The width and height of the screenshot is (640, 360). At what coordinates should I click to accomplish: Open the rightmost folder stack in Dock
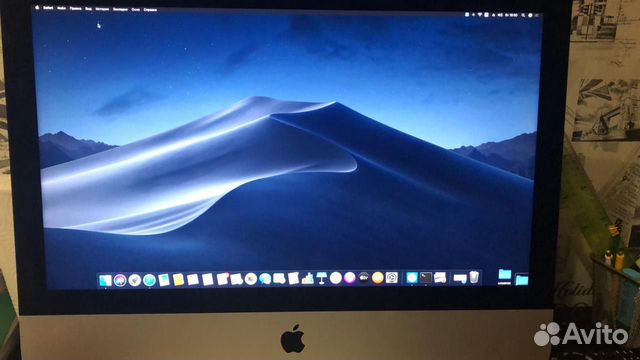521,280
